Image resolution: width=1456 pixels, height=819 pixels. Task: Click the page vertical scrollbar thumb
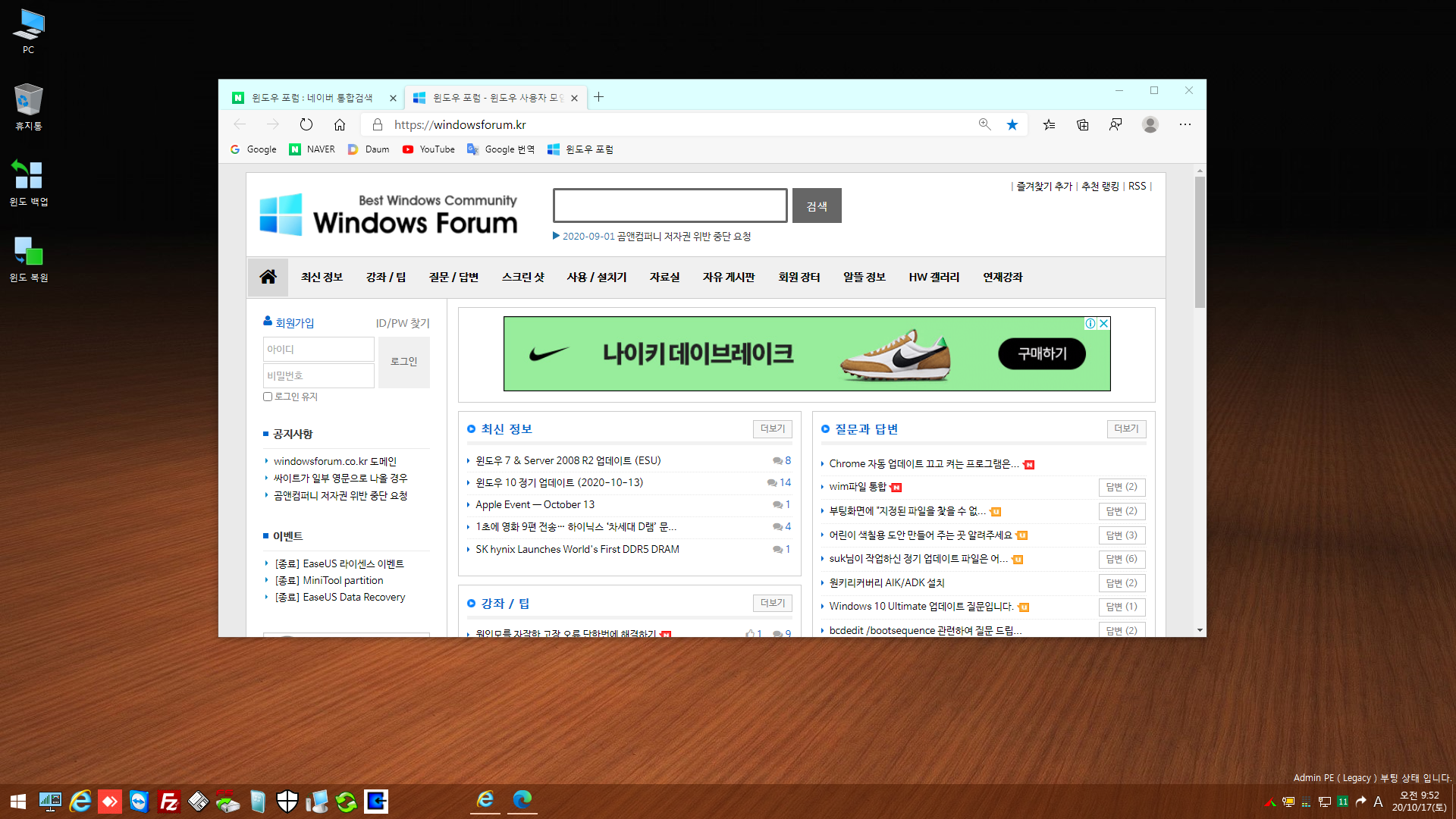(x=1200, y=241)
